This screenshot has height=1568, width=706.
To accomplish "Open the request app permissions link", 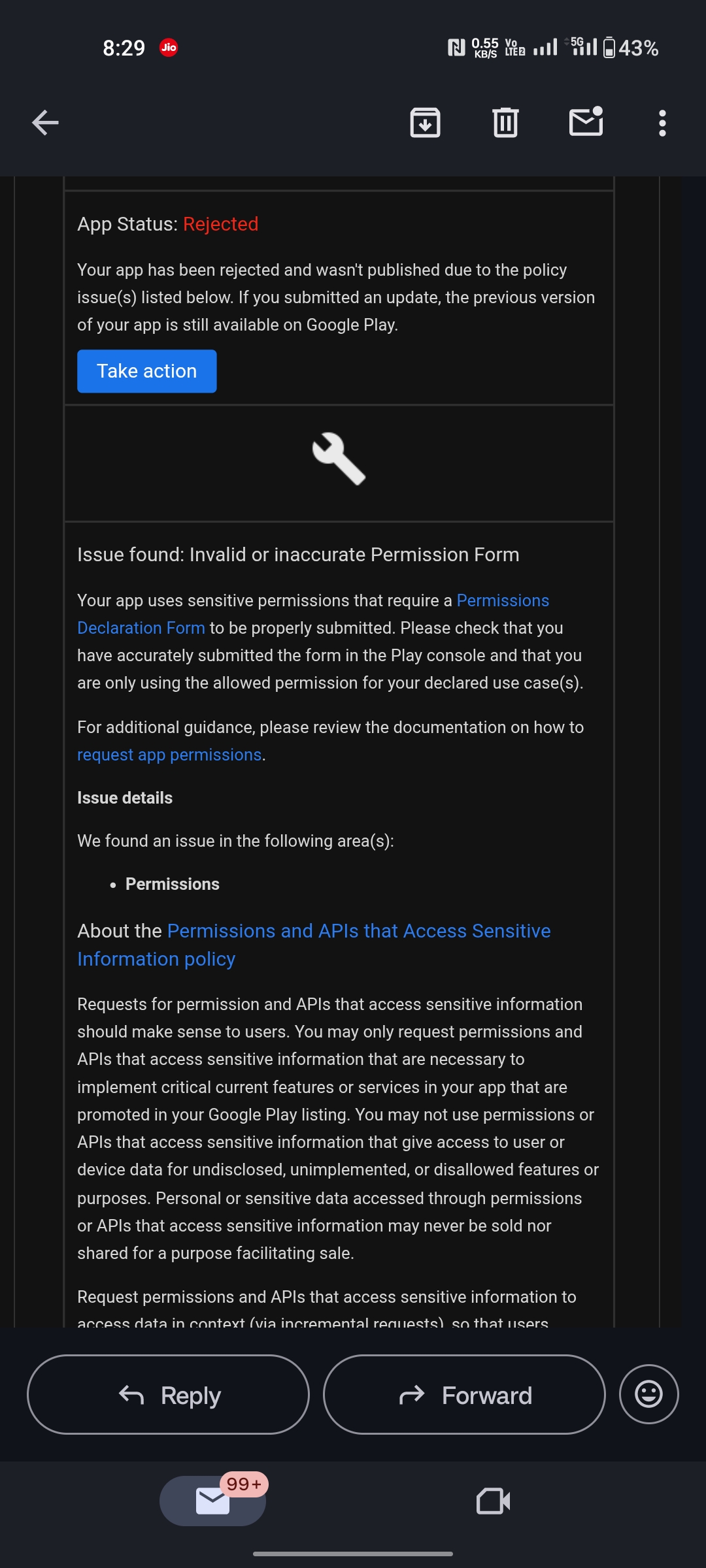I will [x=169, y=755].
